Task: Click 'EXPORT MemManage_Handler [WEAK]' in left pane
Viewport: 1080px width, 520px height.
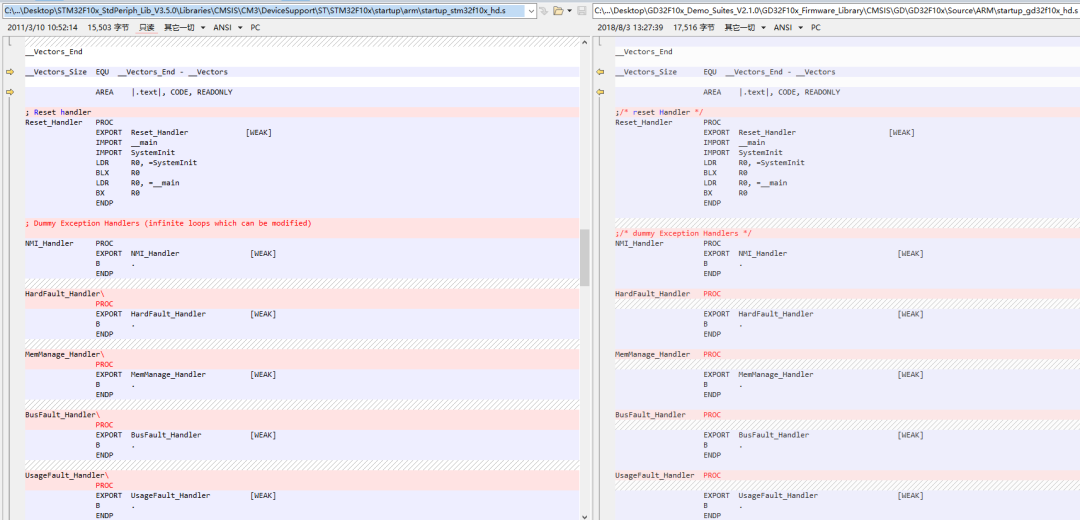Action: coord(186,374)
